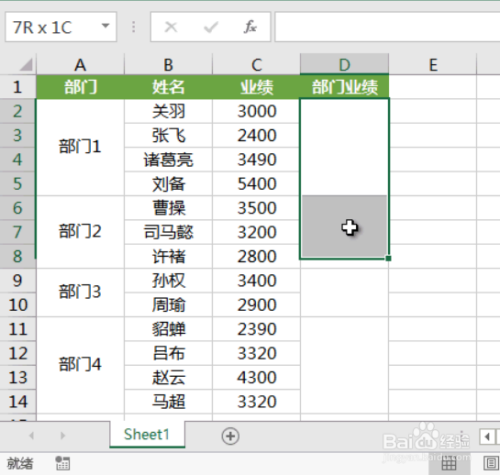This screenshot has width=500, height=475.
Task: Click the cell containing 曹操
Action: (x=168, y=208)
